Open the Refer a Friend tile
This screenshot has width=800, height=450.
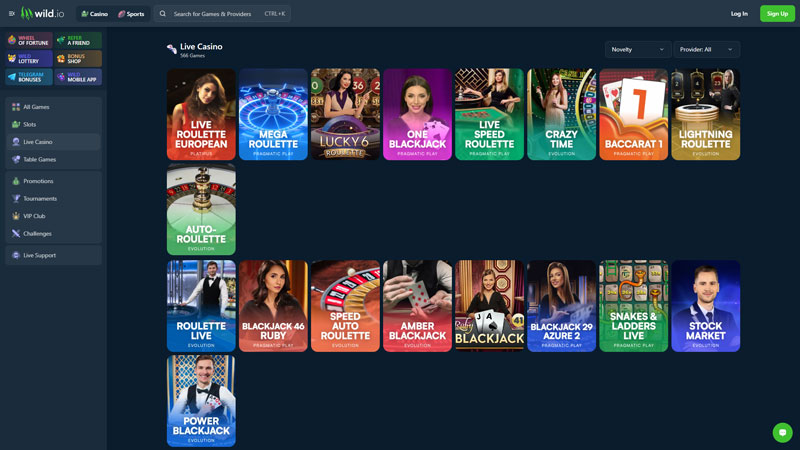coord(78,41)
